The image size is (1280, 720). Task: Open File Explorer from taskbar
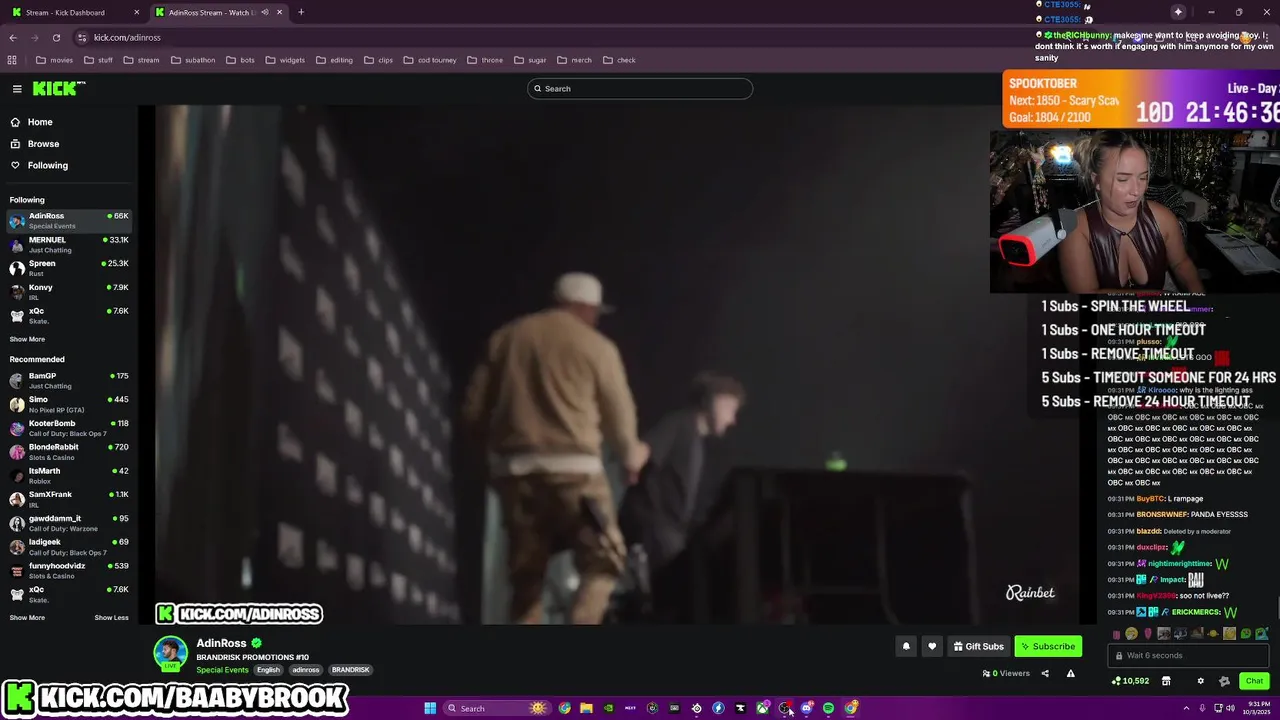[x=586, y=708]
